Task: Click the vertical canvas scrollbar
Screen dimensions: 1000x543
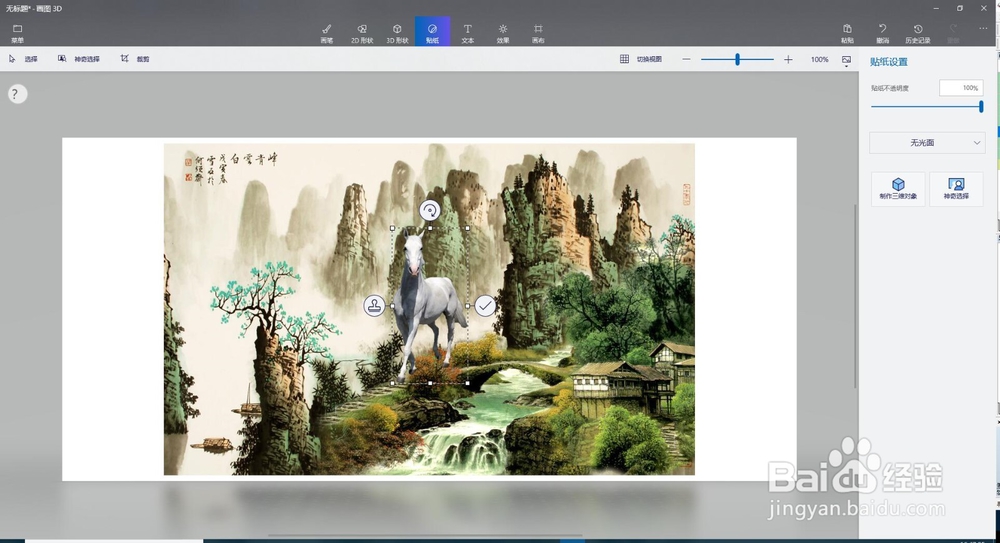Action: click(856, 295)
